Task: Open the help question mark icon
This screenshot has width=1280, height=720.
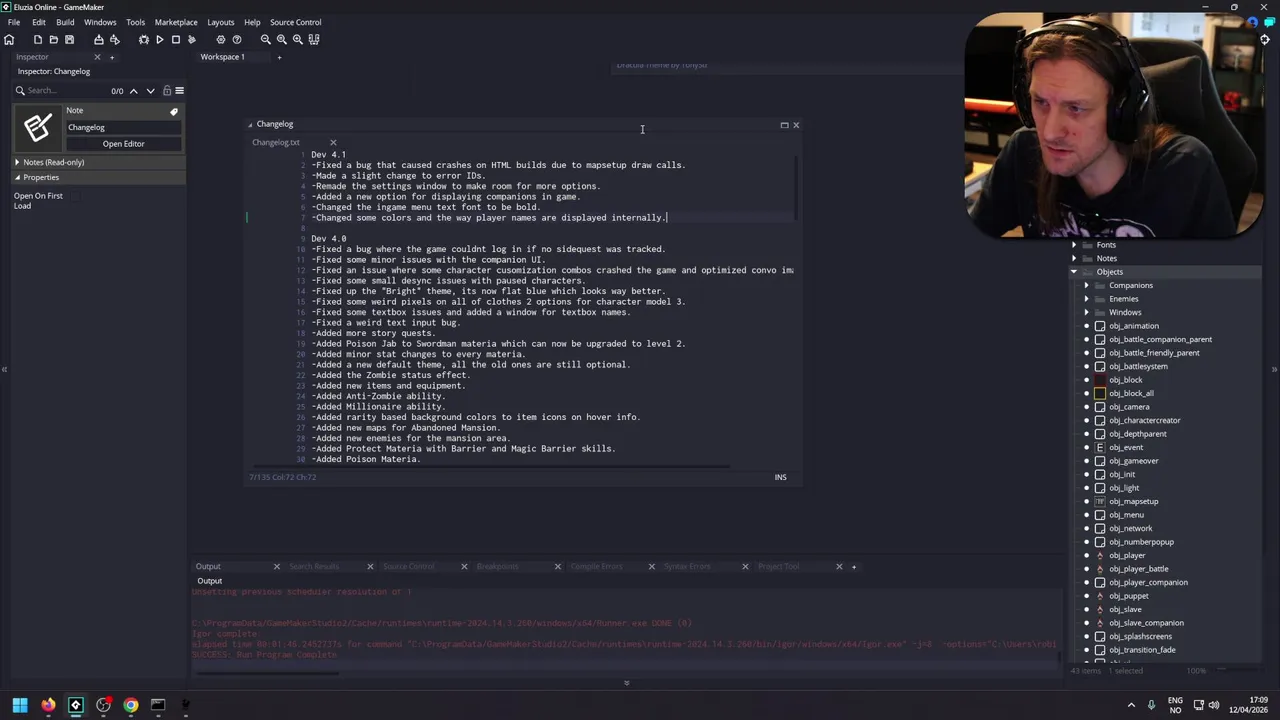Action: [237, 39]
